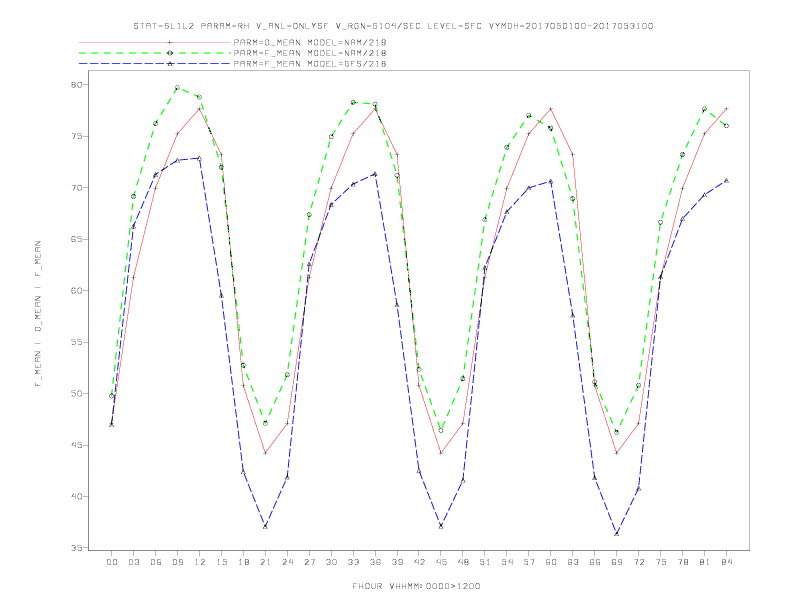Click blue triangle data point at hour 21
The width and height of the screenshot is (792, 612).
265,527
